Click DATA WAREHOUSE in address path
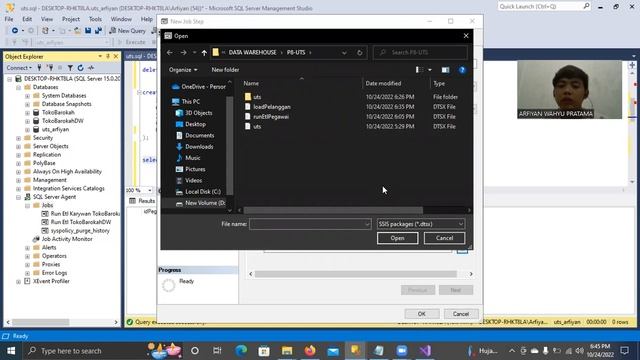The width and height of the screenshot is (640, 360). [x=252, y=53]
